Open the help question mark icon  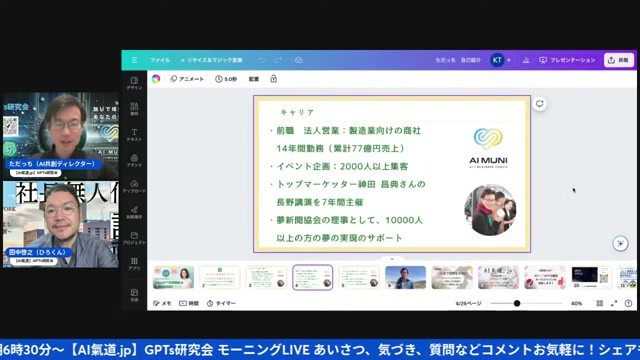coord(628,303)
